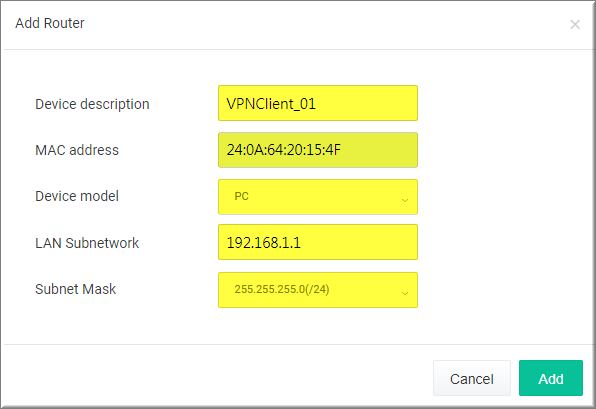Click the Device model chevron arrow
This screenshot has width=596, height=409.
coord(405,200)
